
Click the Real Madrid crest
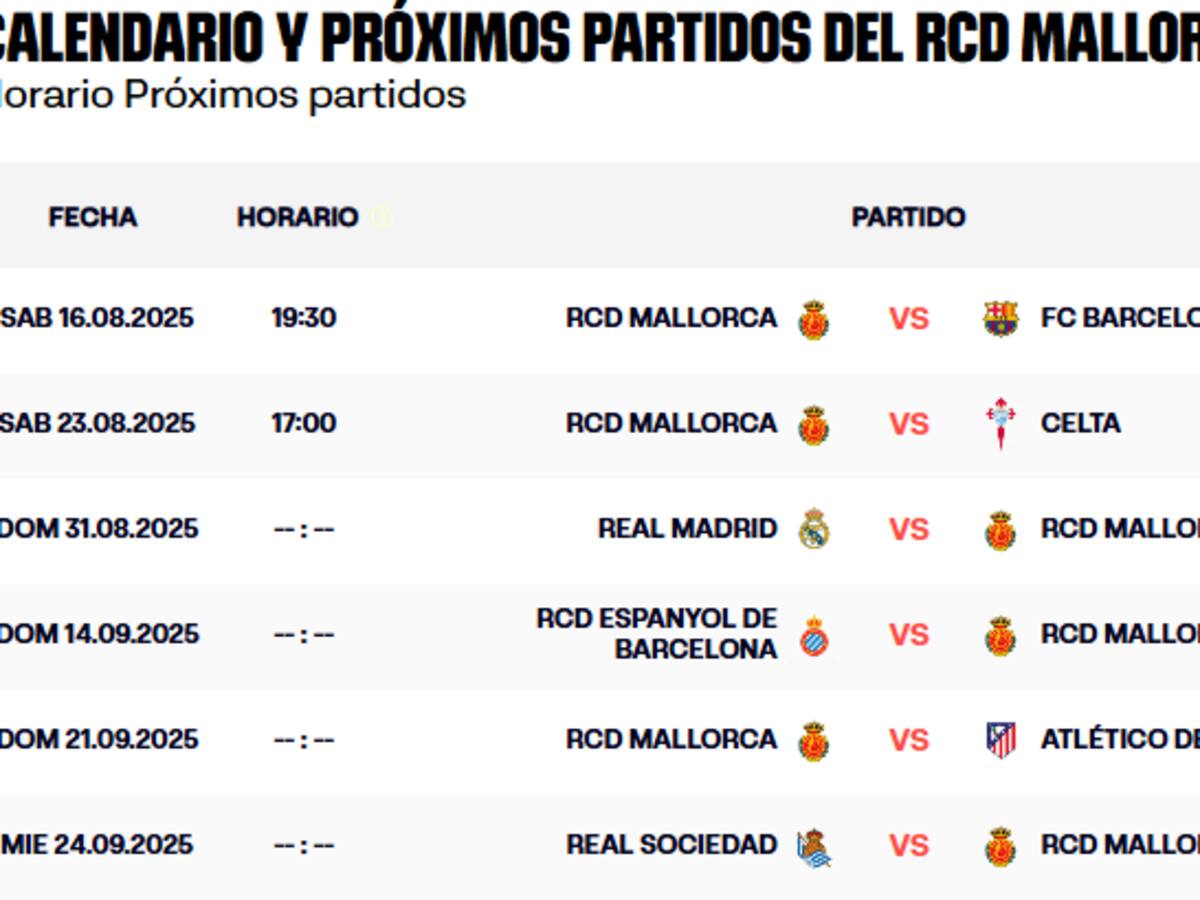(814, 529)
